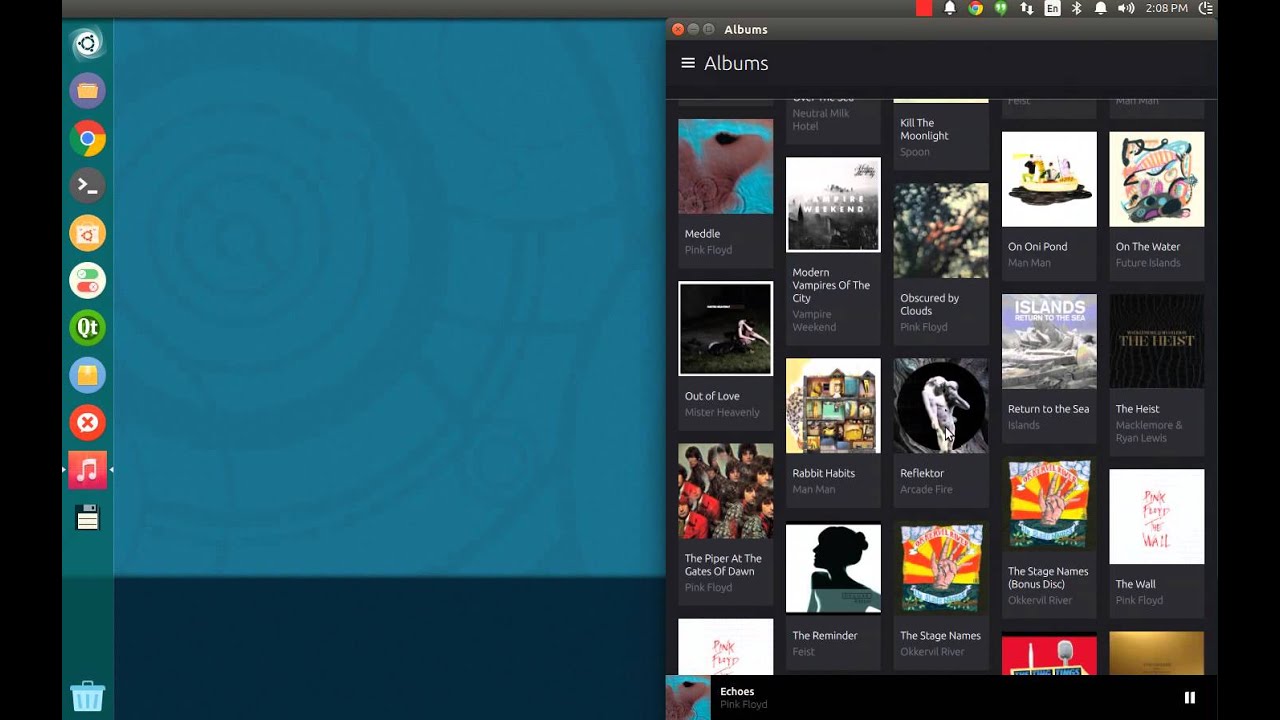Open The Wall album cover
The image size is (1280, 720).
1157,516
